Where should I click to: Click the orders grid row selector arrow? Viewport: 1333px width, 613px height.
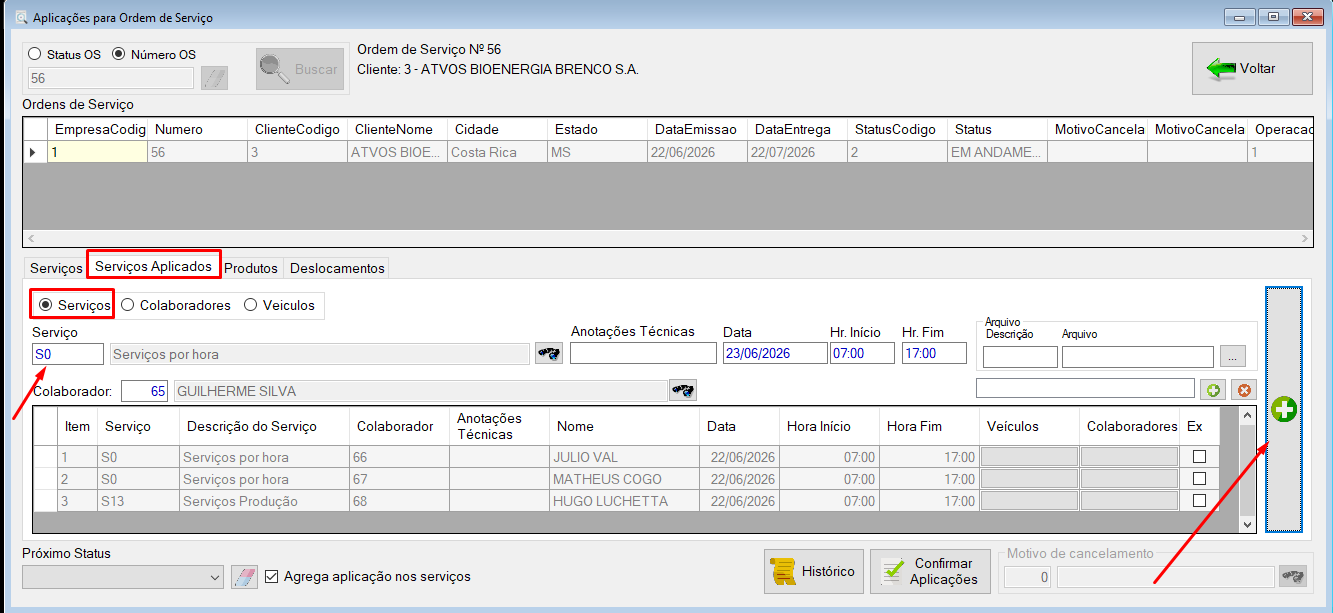35,152
